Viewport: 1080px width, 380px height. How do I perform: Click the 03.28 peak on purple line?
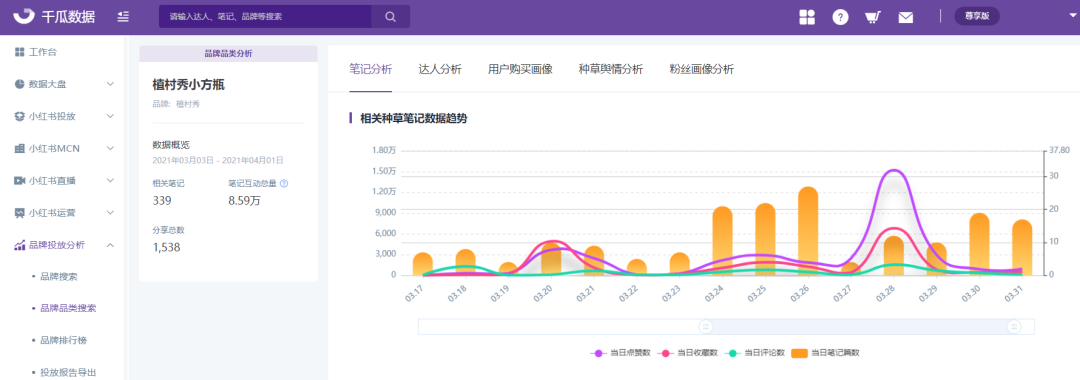click(893, 171)
